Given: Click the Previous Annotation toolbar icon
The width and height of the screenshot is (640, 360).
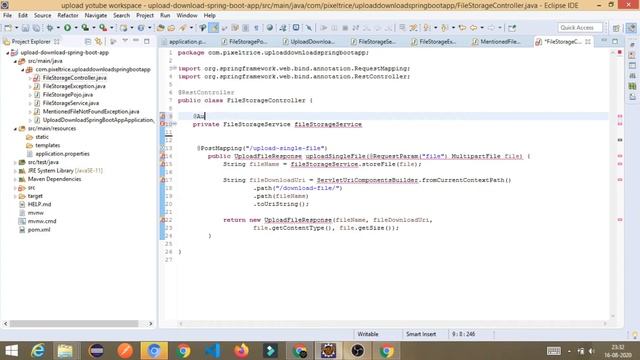Looking at the screenshot, I should coord(444,28).
